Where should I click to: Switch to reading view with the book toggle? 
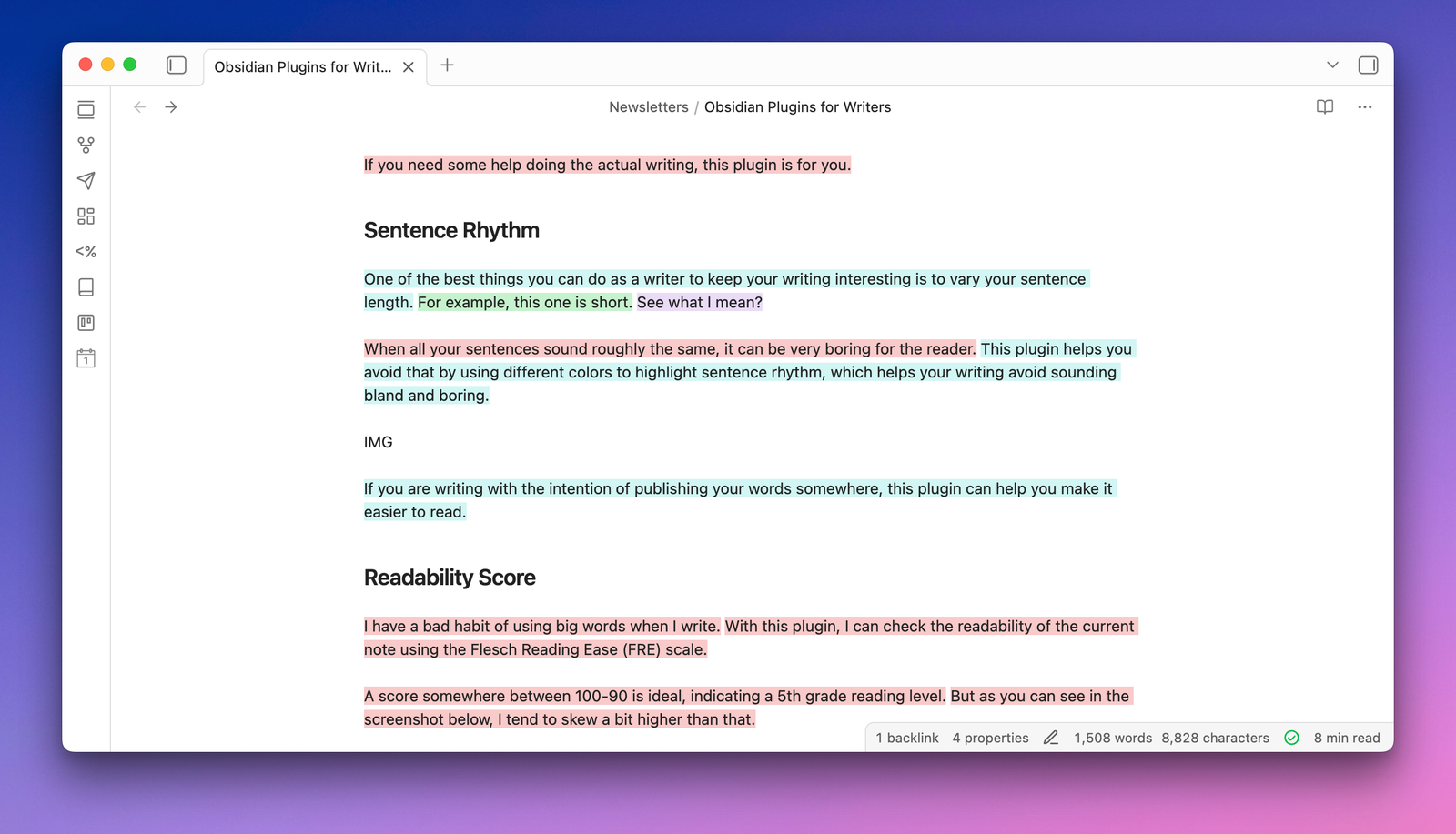[x=1324, y=106]
